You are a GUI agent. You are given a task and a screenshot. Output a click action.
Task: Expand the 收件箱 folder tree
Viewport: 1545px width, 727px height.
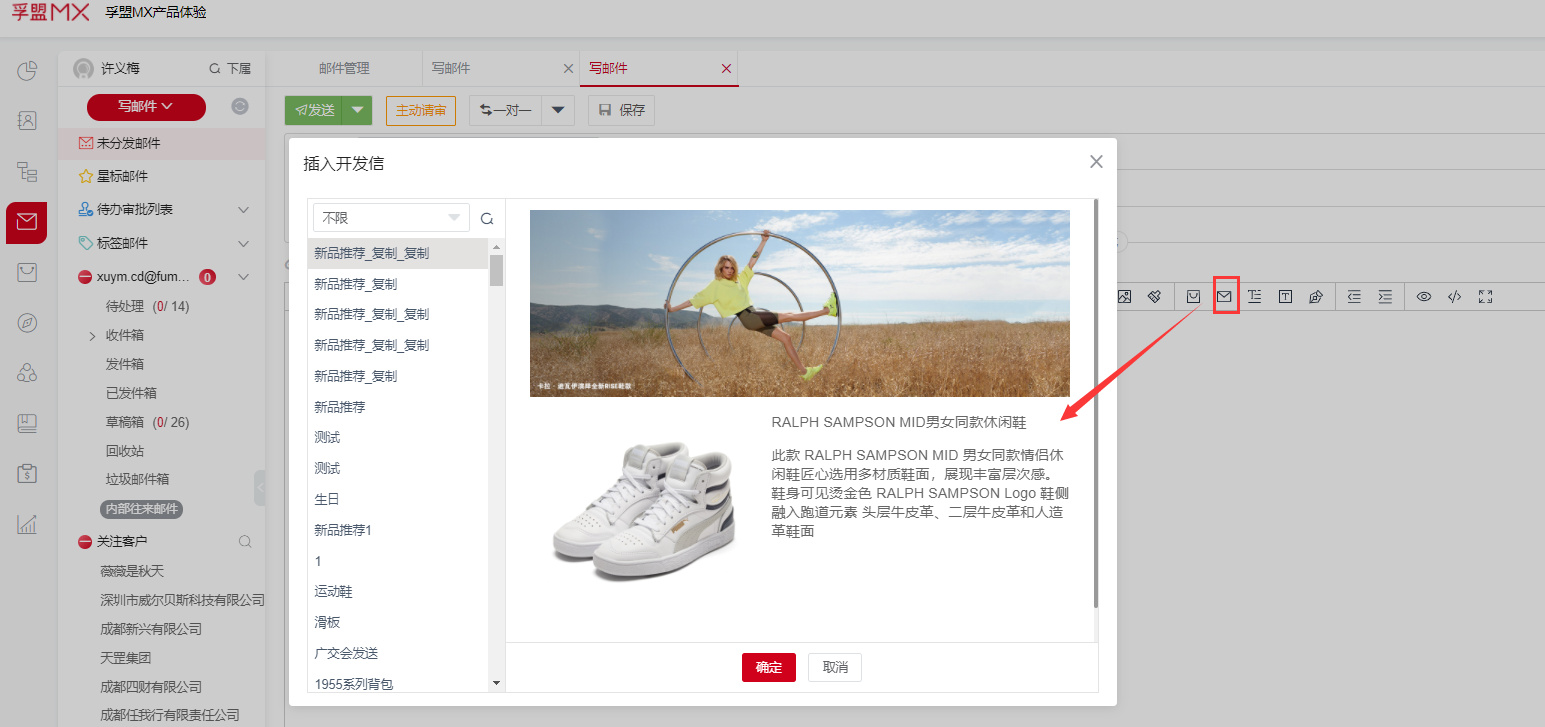coord(92,335)
